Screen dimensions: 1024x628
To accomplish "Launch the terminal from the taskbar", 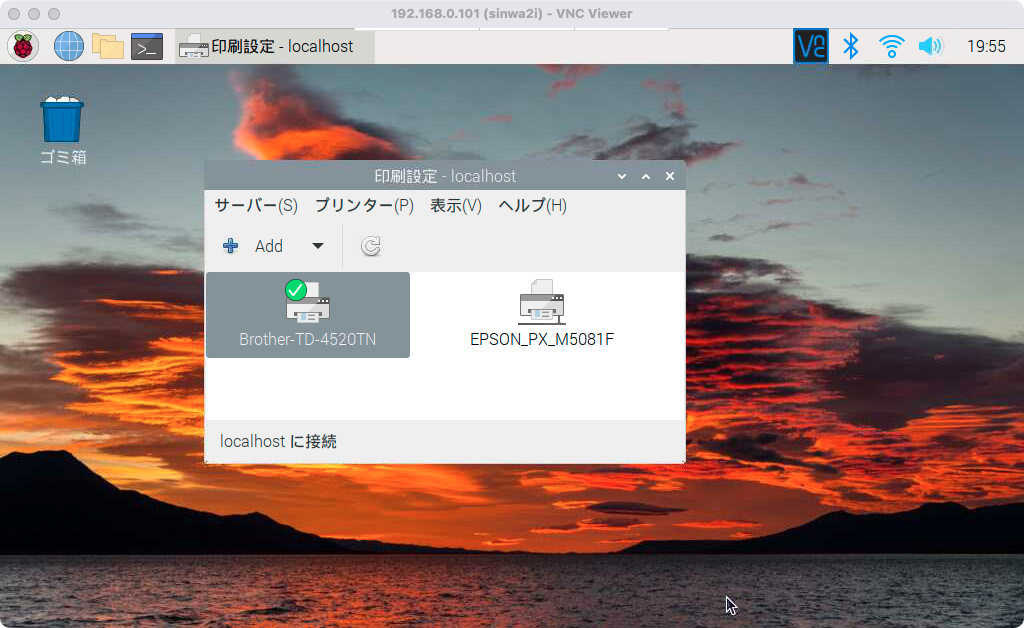I will (x=147, y=46).
